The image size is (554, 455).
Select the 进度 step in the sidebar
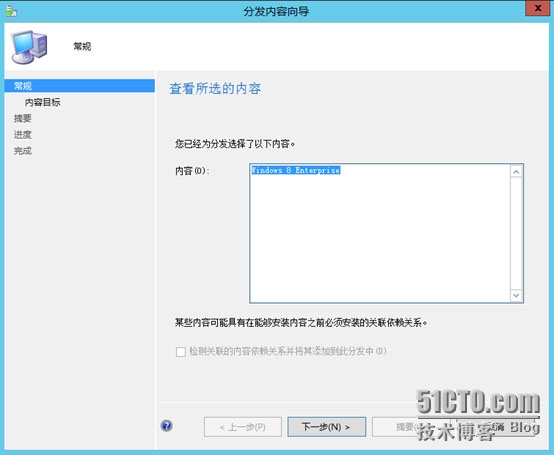[x=23, y=135]
